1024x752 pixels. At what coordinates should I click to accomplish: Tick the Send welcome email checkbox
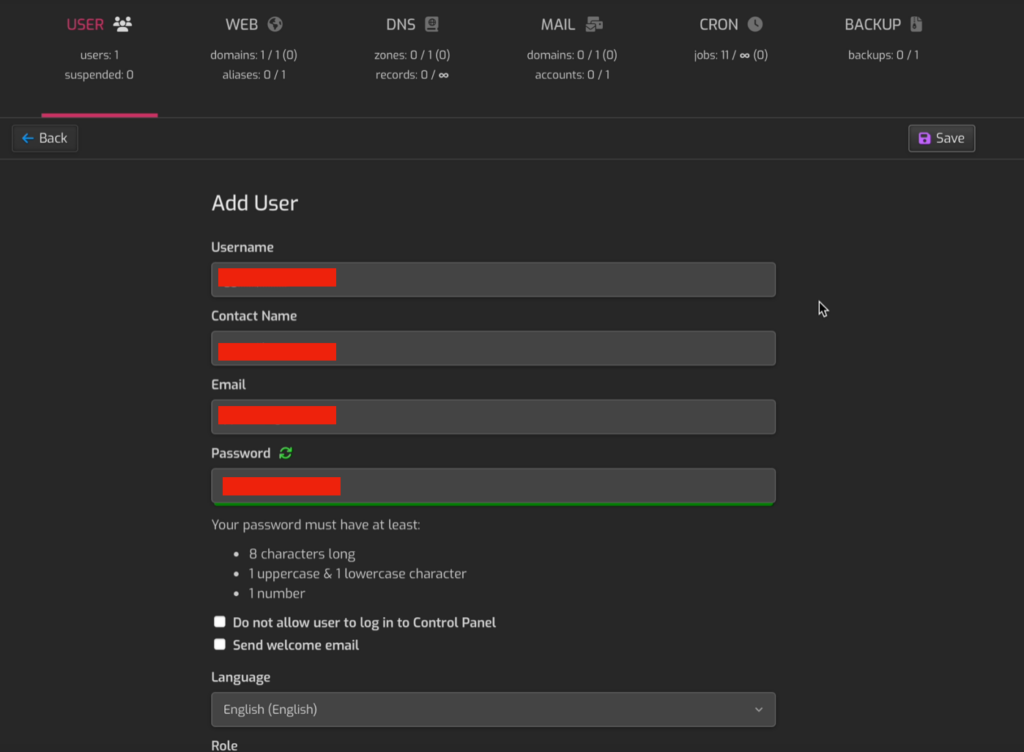click(x=220, y=645)
